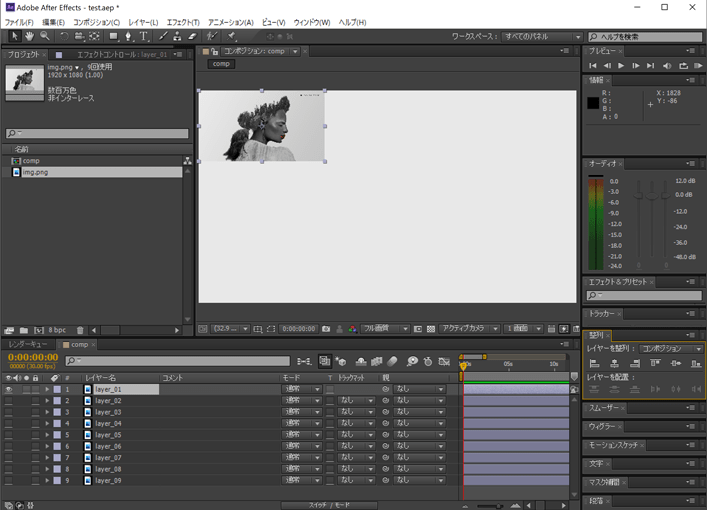The width and height of the screenshot is (707, 510).
Task: Align layers to left edge
Action: pos(595,363)
